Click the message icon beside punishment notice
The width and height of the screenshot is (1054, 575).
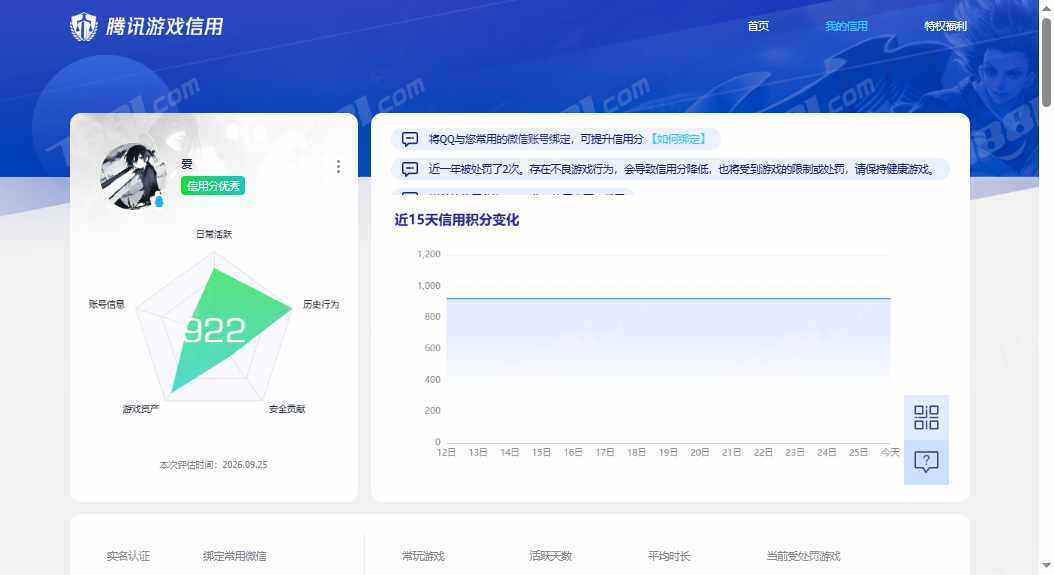tap(409, 169)
